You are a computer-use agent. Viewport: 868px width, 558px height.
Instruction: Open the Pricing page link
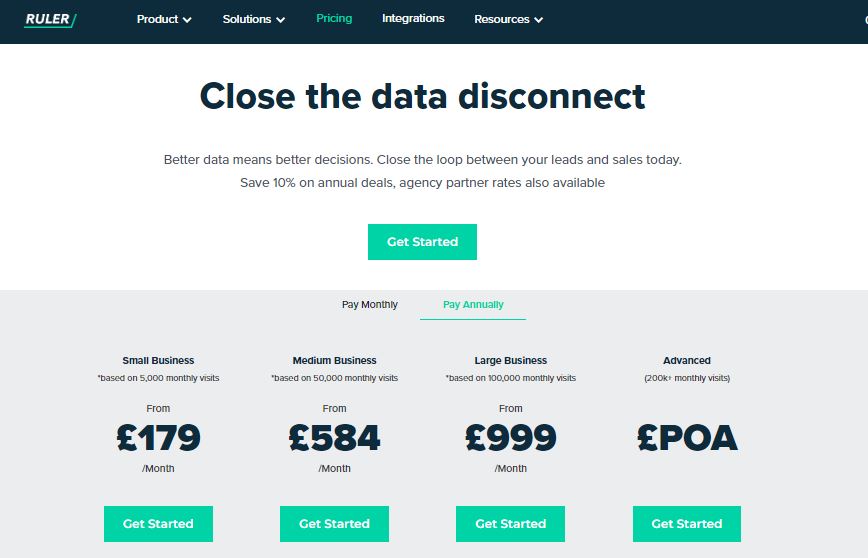pyautogui.click(x=334, y=19)
